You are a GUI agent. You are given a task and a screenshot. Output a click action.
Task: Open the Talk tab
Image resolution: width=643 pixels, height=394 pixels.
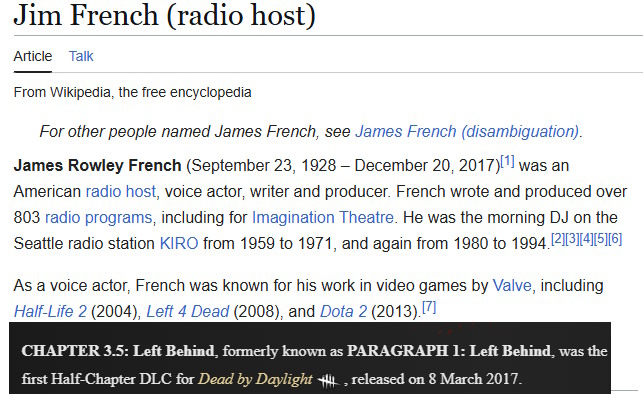(81, 56)
